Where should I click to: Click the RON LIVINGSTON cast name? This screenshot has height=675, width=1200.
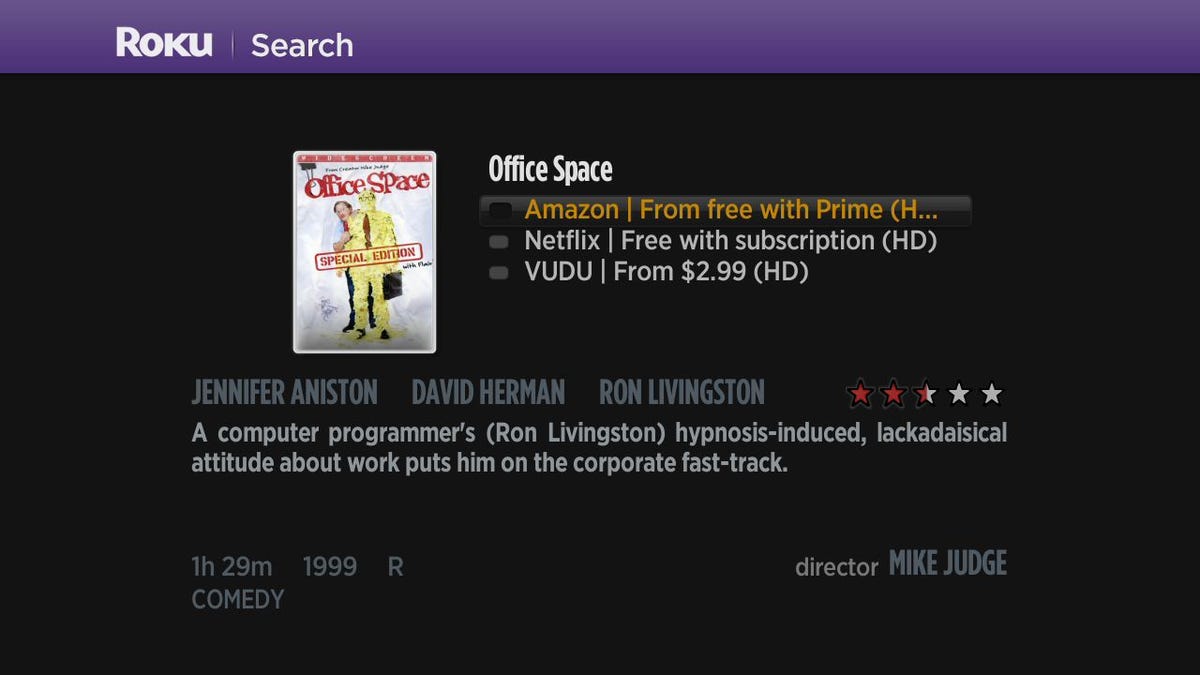point(682,392)
